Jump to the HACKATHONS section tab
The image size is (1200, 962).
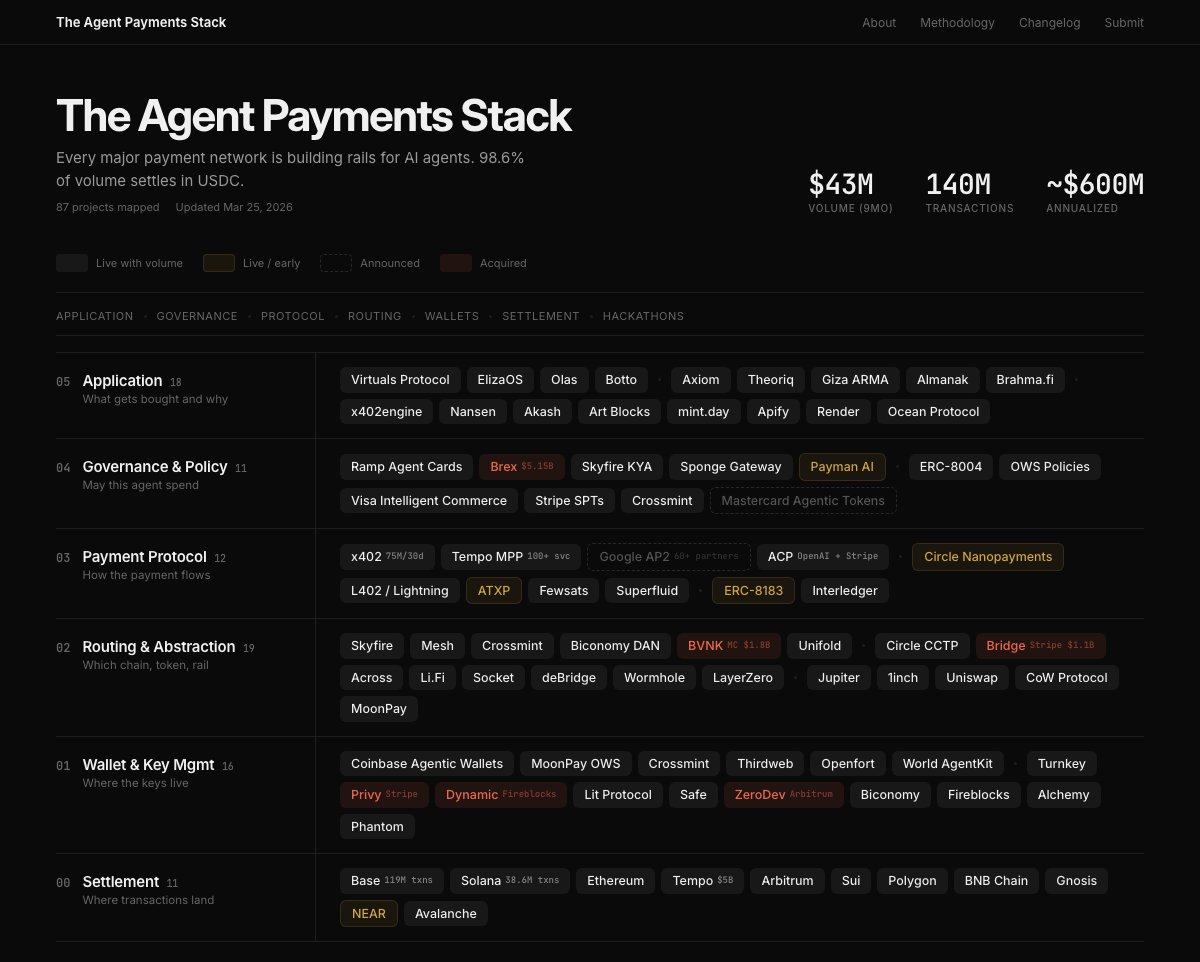[x=643, y=316]
